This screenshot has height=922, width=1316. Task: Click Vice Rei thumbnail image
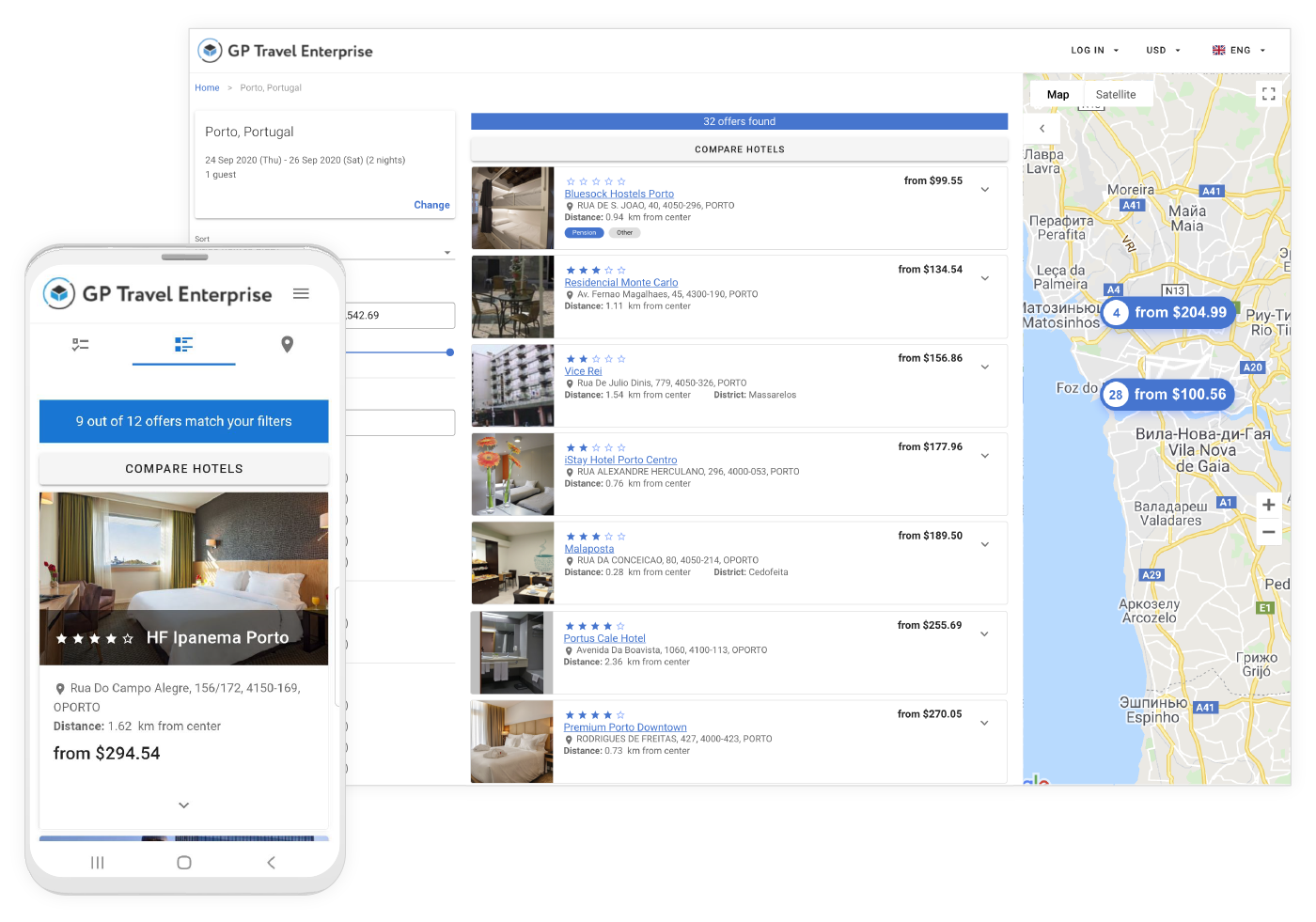click(x=512, y=385)
